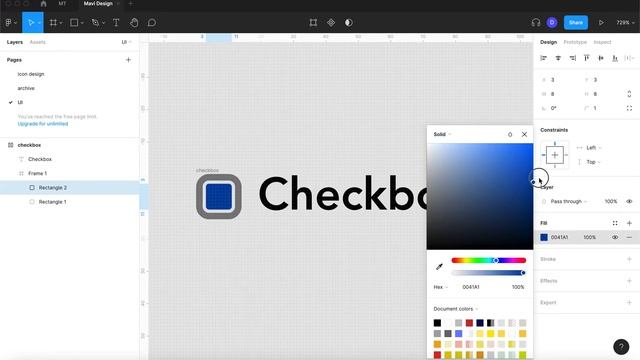Select the red document color swatch
Viewport: 640px width, 360px height.
[469, 323]
